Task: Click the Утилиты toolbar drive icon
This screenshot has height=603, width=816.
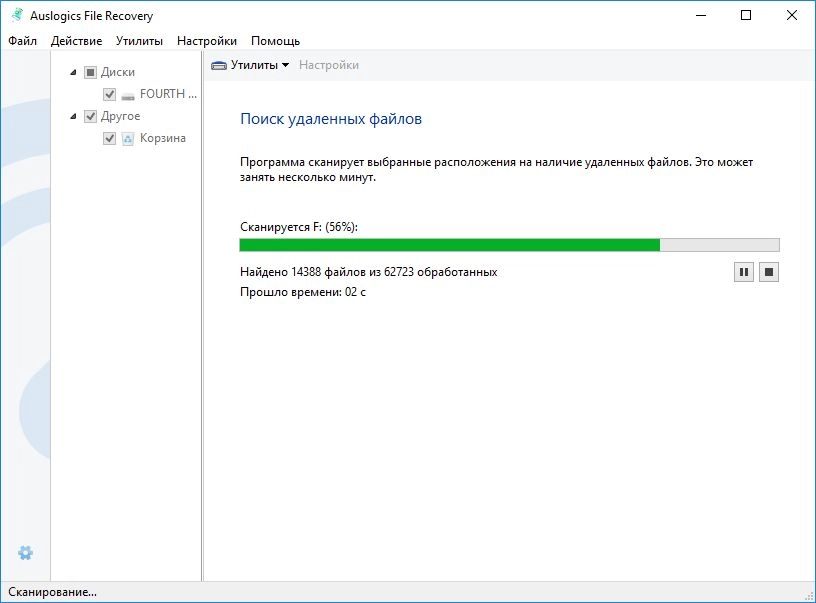Action: tap(219, 66)
